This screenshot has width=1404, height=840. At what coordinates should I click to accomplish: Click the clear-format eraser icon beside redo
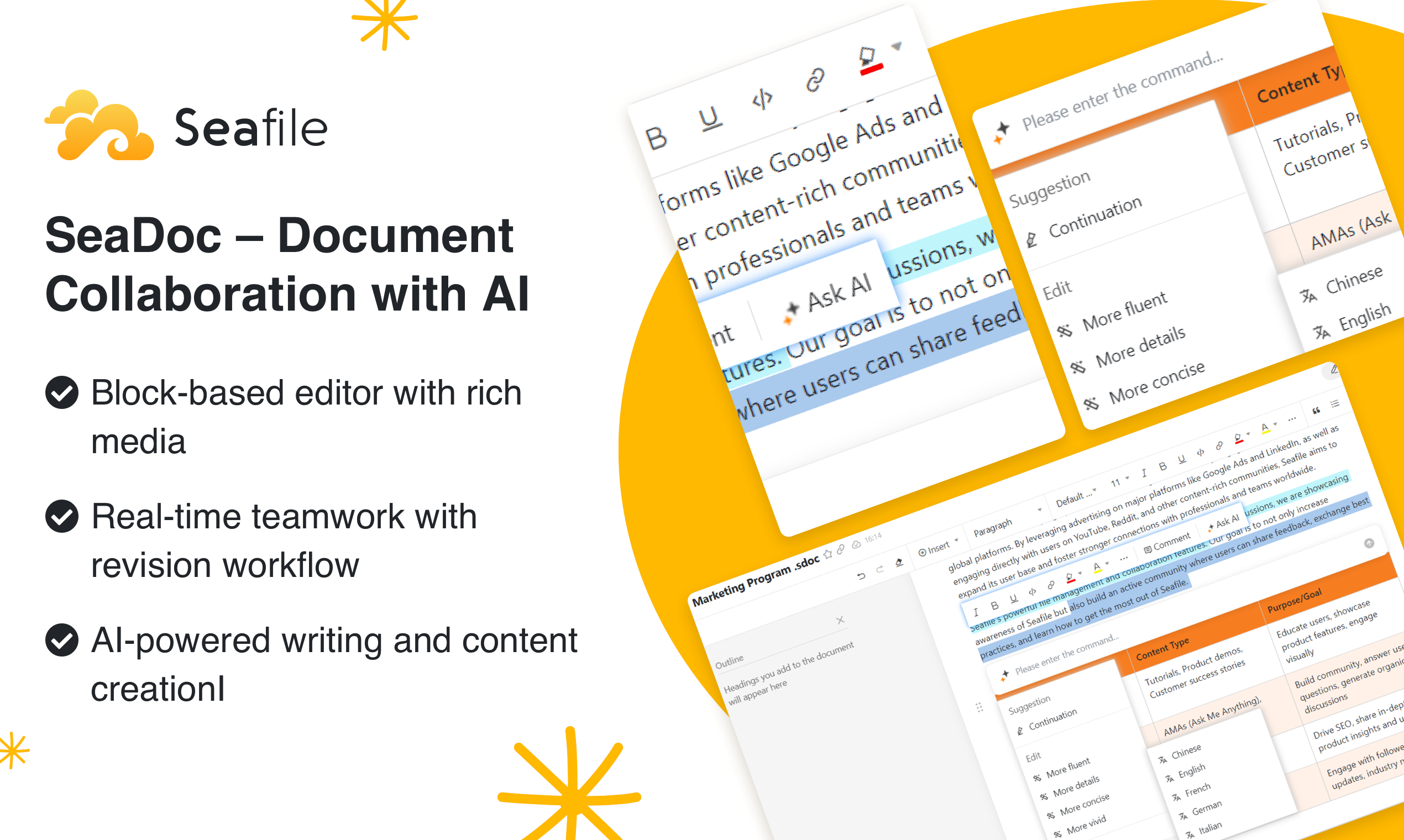898,562
